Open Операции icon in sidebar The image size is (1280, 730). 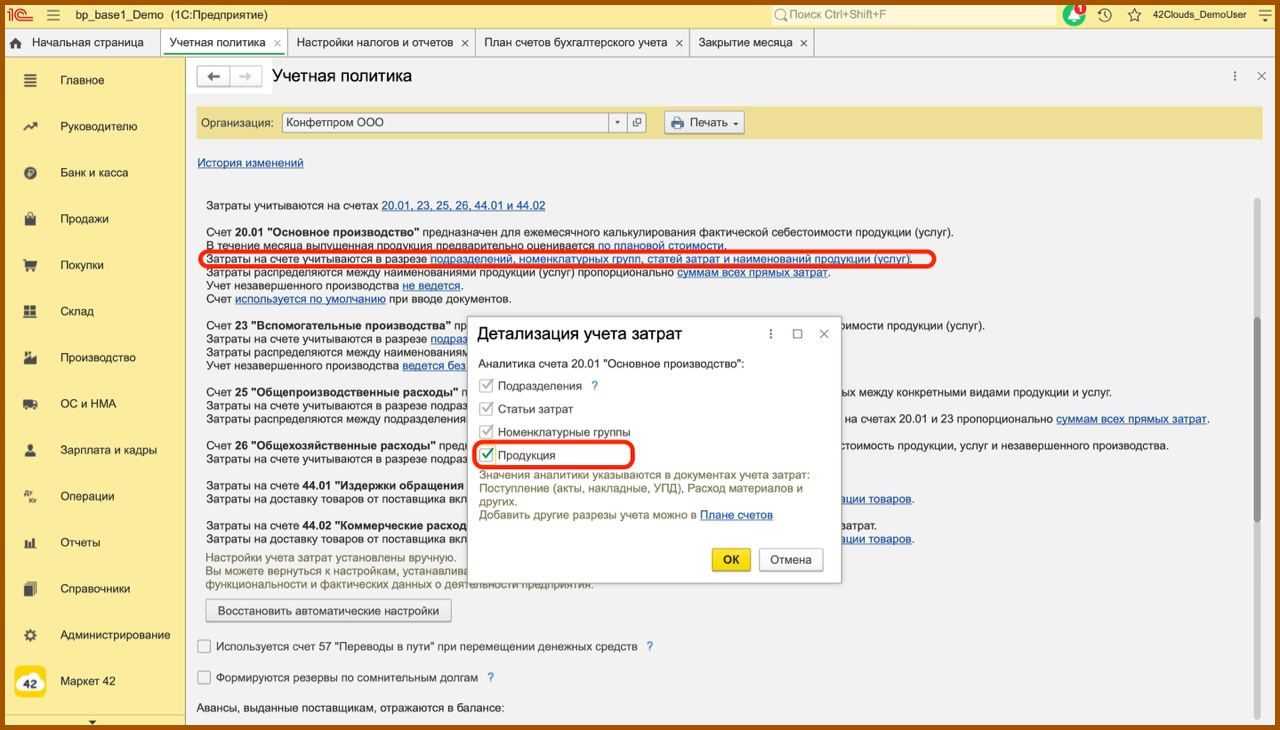point(30,496)
